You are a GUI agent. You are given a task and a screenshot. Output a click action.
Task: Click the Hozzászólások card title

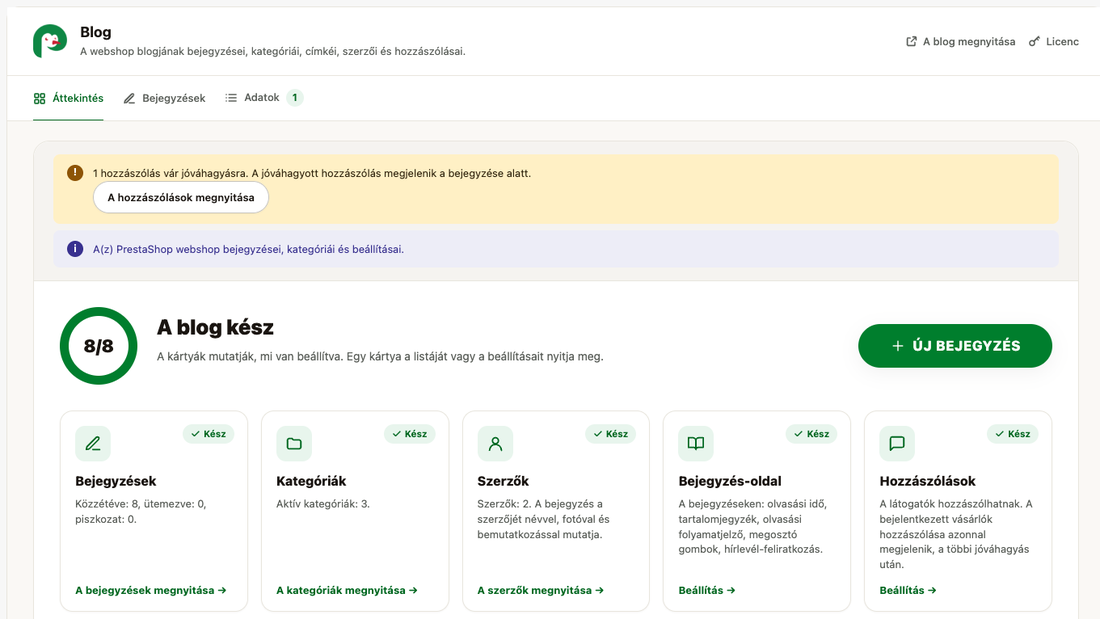927,481
